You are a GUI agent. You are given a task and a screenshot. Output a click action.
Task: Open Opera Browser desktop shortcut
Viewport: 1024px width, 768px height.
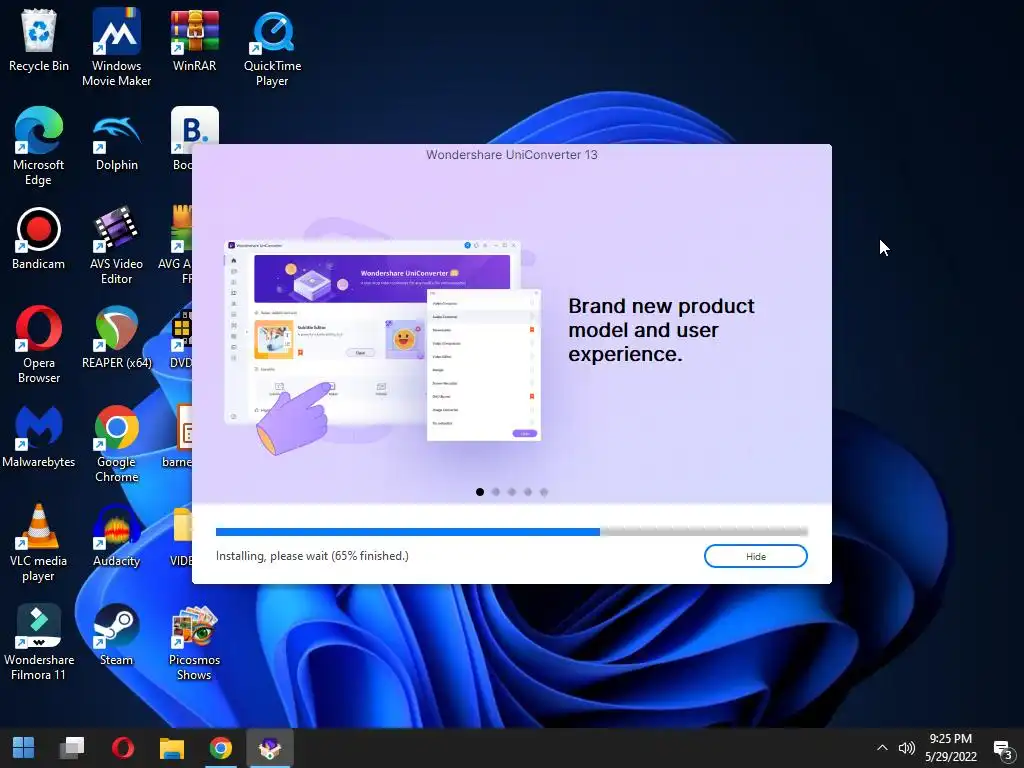(39, 345)
